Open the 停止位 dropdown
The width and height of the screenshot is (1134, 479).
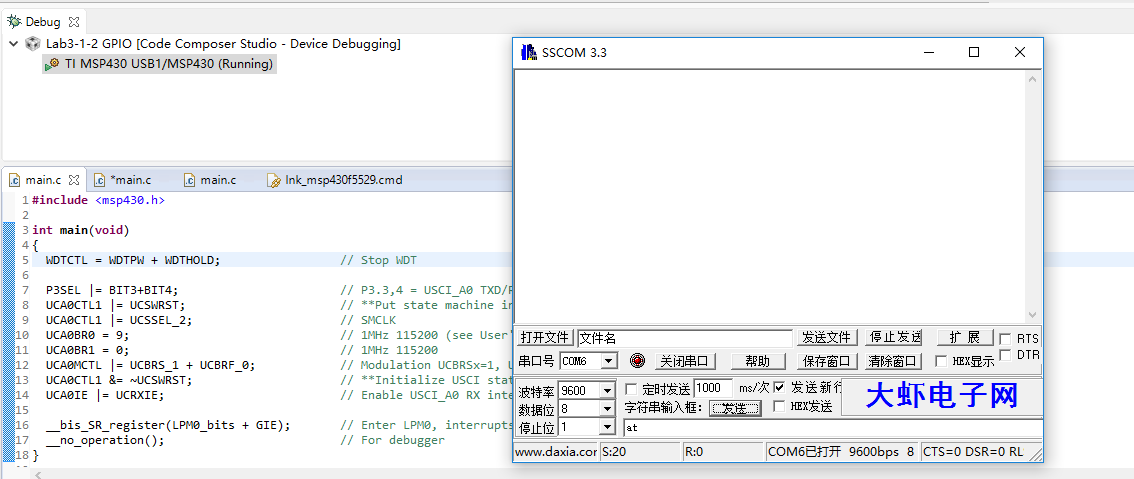coord(608,428)
